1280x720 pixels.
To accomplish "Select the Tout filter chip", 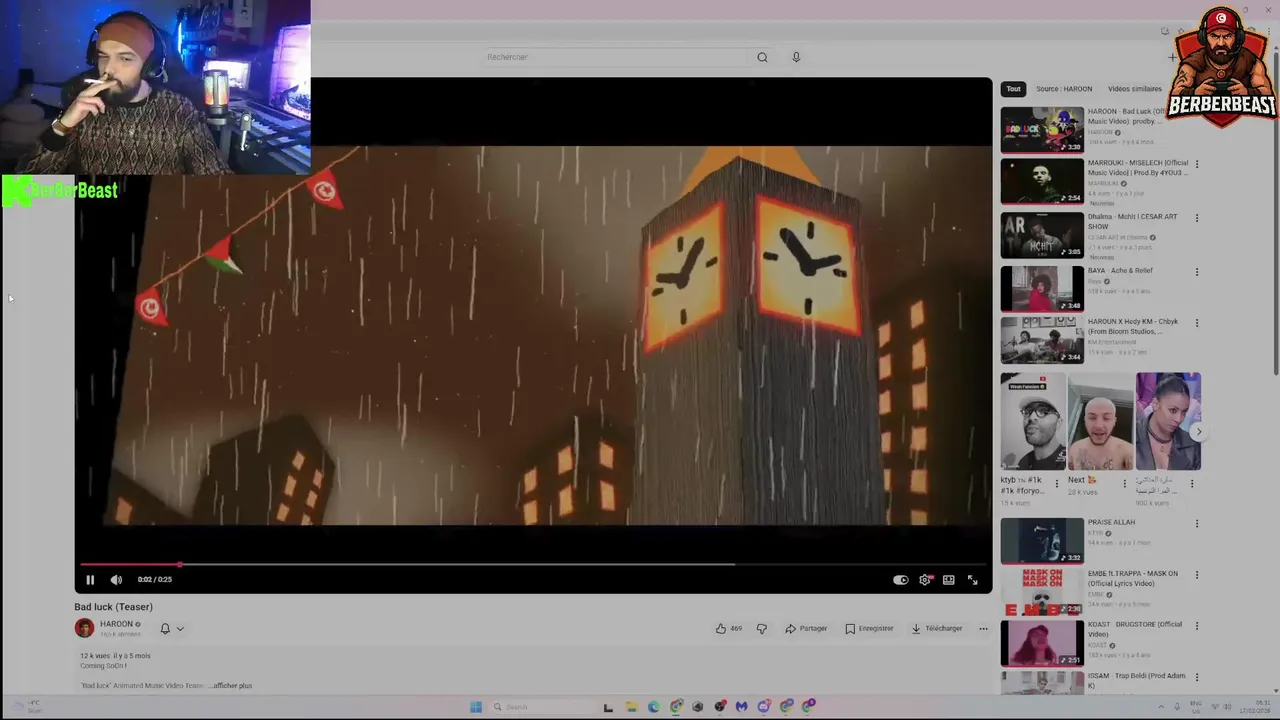I will point(1013,89).
